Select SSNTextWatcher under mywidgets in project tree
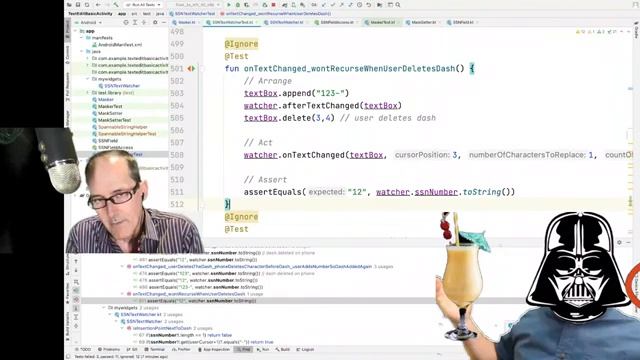 point(119,86)
